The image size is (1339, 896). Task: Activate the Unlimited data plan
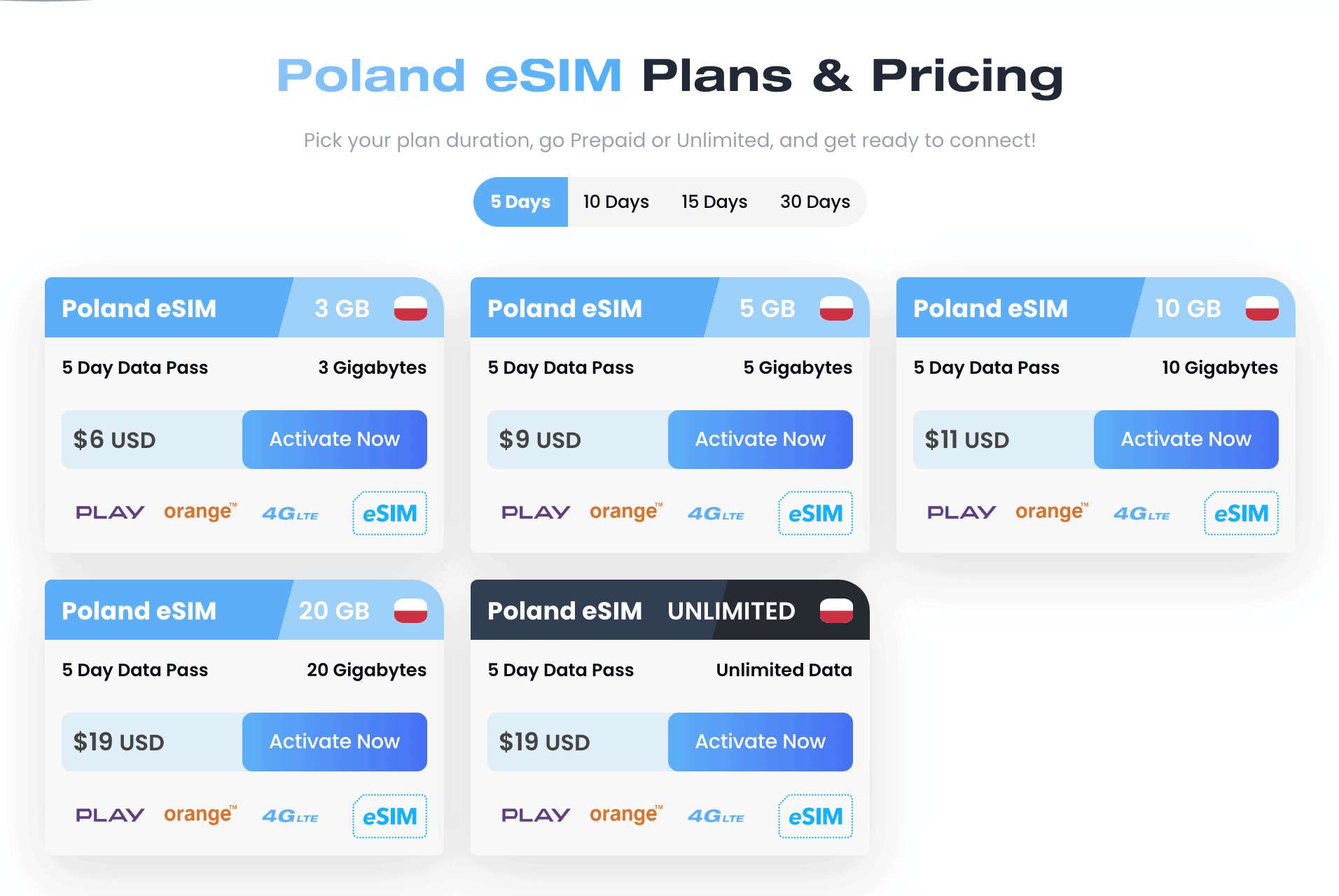tap(760, 741)
